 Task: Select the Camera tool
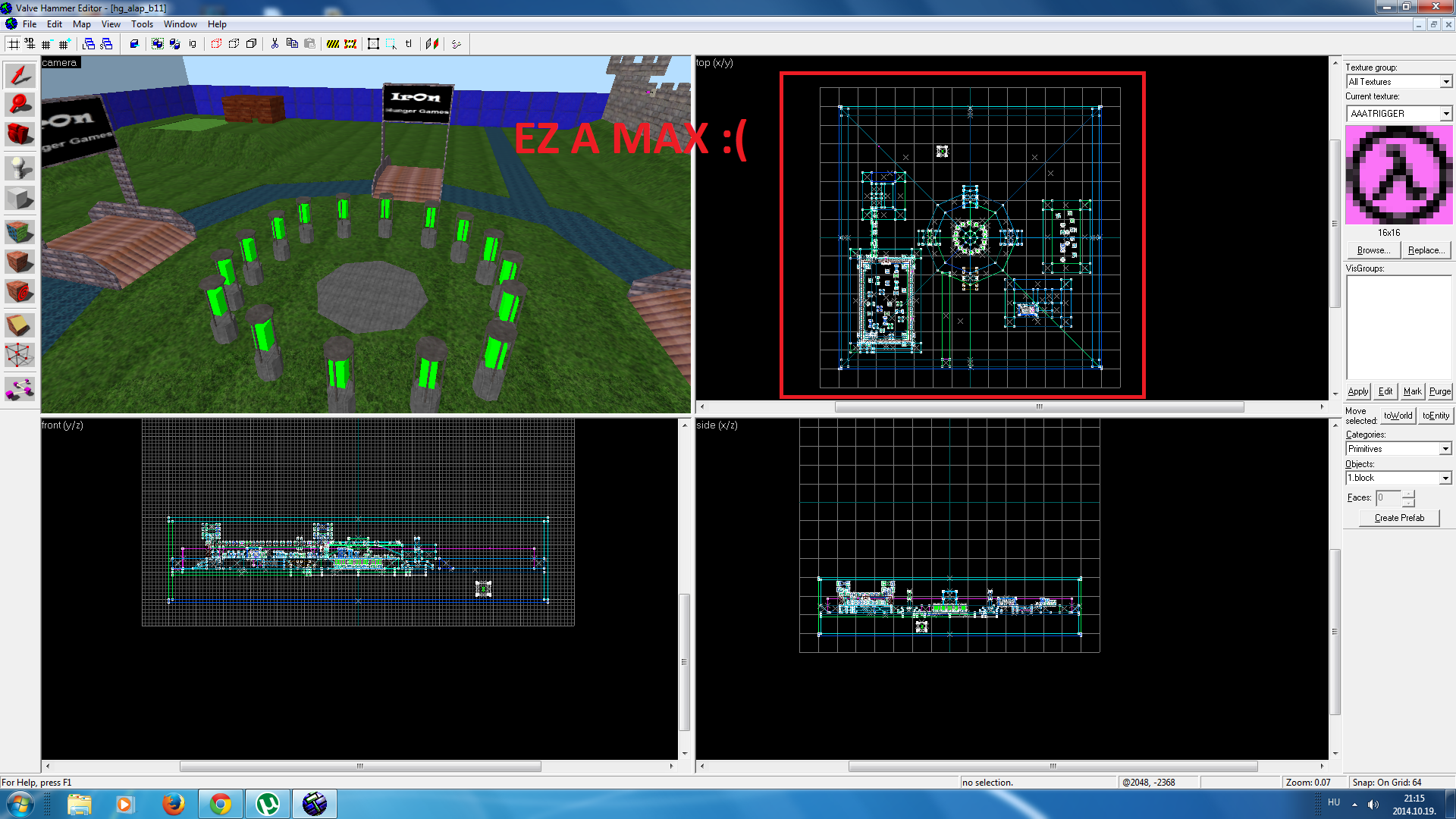pyautogui.click(x=20, y=135)
